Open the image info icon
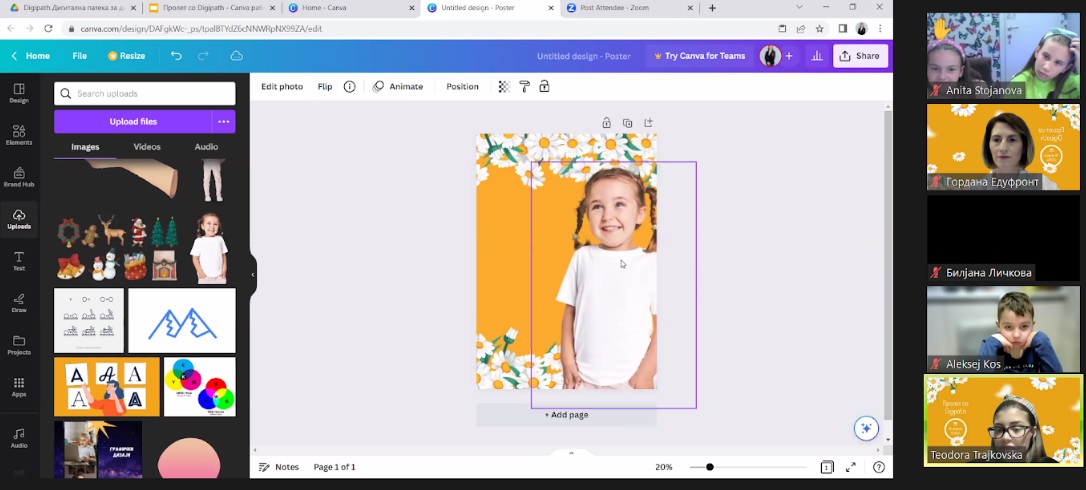 [349, 87]
